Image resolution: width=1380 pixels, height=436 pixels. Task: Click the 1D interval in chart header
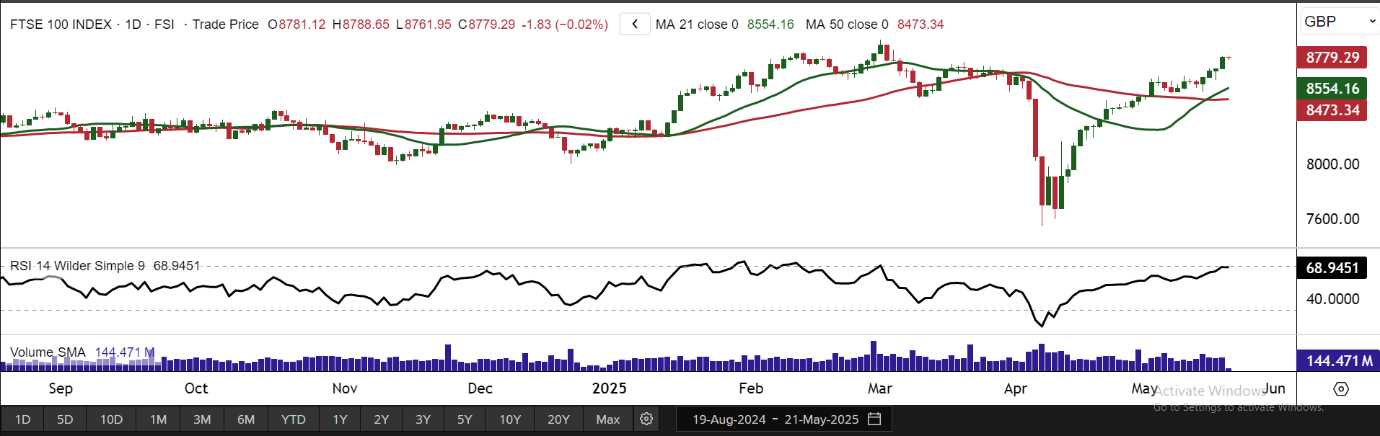pyautogui.click(x=135, y=24)
